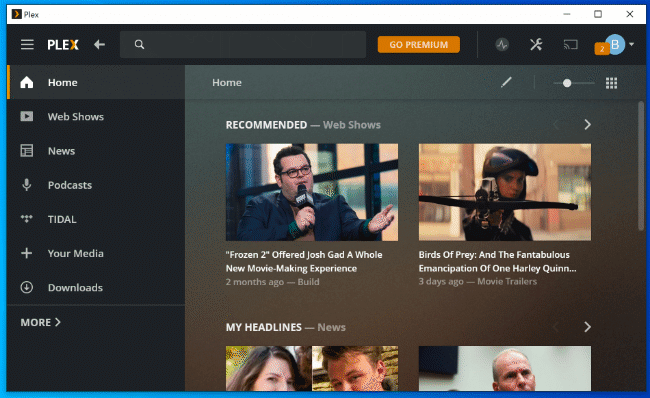Click the Your Media plus icon
Viewport: 650px width, 398px height.
pyautogui.click(x=27, y=253)
